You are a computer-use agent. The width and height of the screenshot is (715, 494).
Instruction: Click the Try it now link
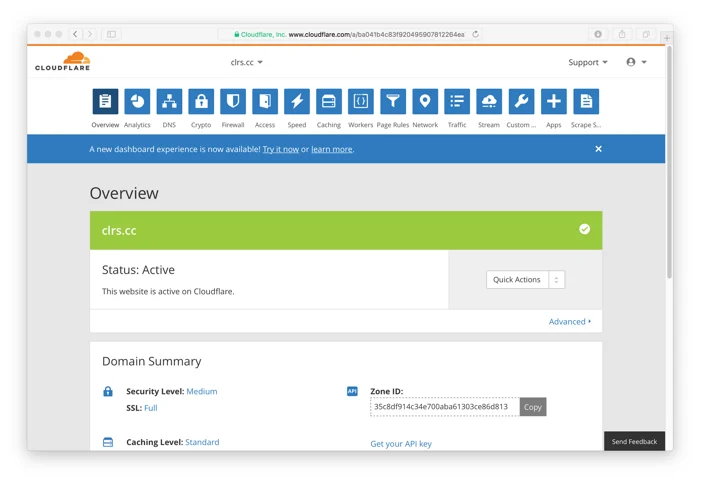[280, 149]
